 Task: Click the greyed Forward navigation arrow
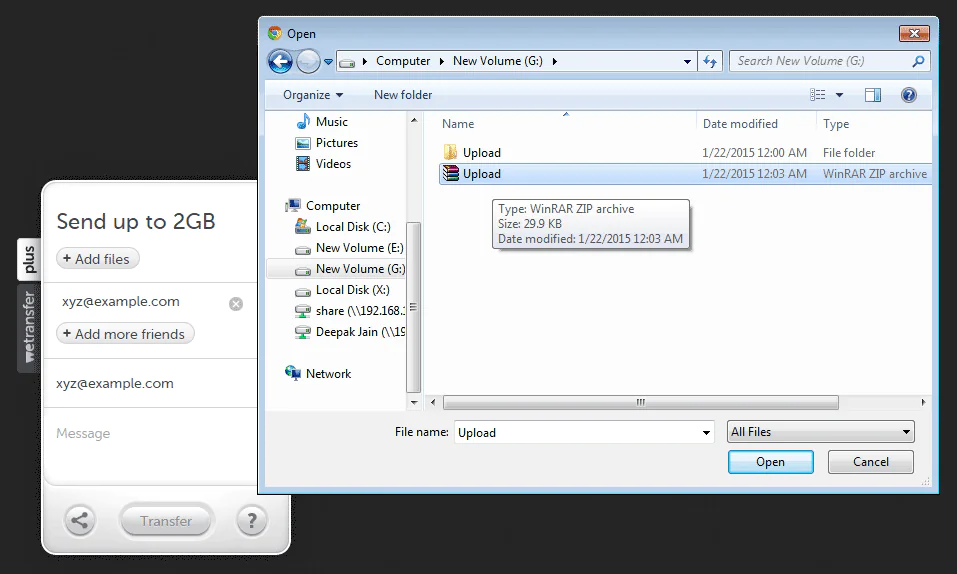[x=308, y=61]
